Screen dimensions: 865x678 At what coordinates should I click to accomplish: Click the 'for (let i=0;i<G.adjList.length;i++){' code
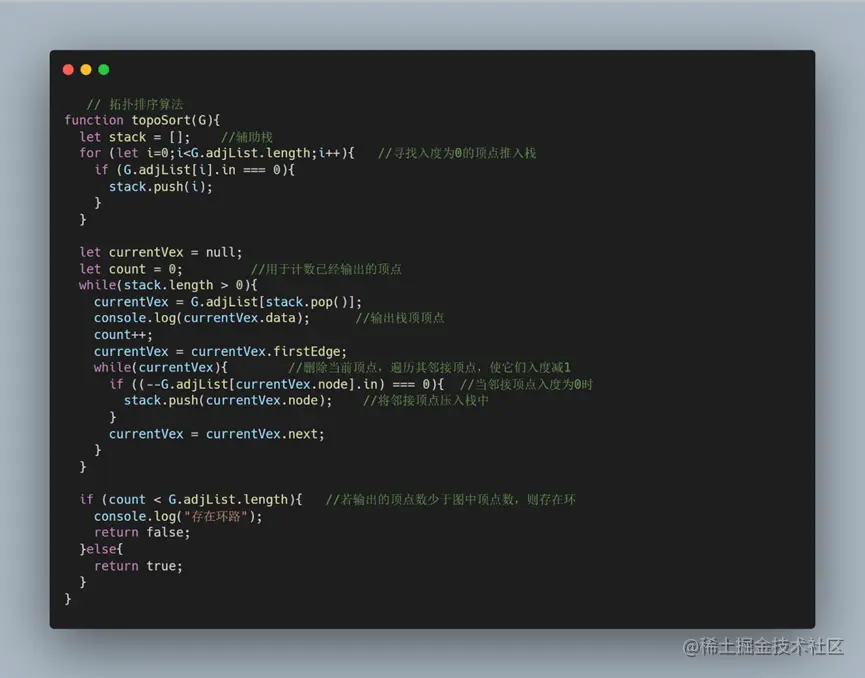click(217, 153)
